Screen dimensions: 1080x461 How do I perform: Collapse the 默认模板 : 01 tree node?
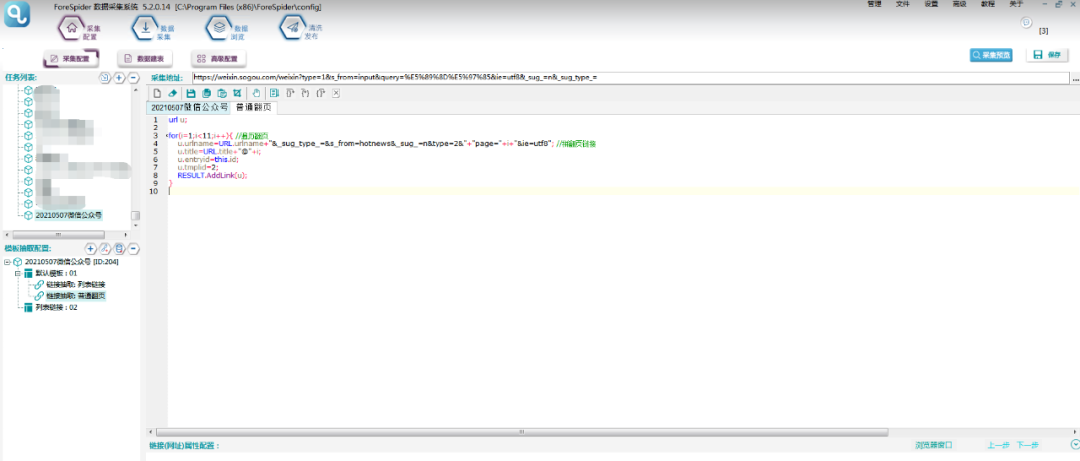pyautogui.click(x=17, y=273)
